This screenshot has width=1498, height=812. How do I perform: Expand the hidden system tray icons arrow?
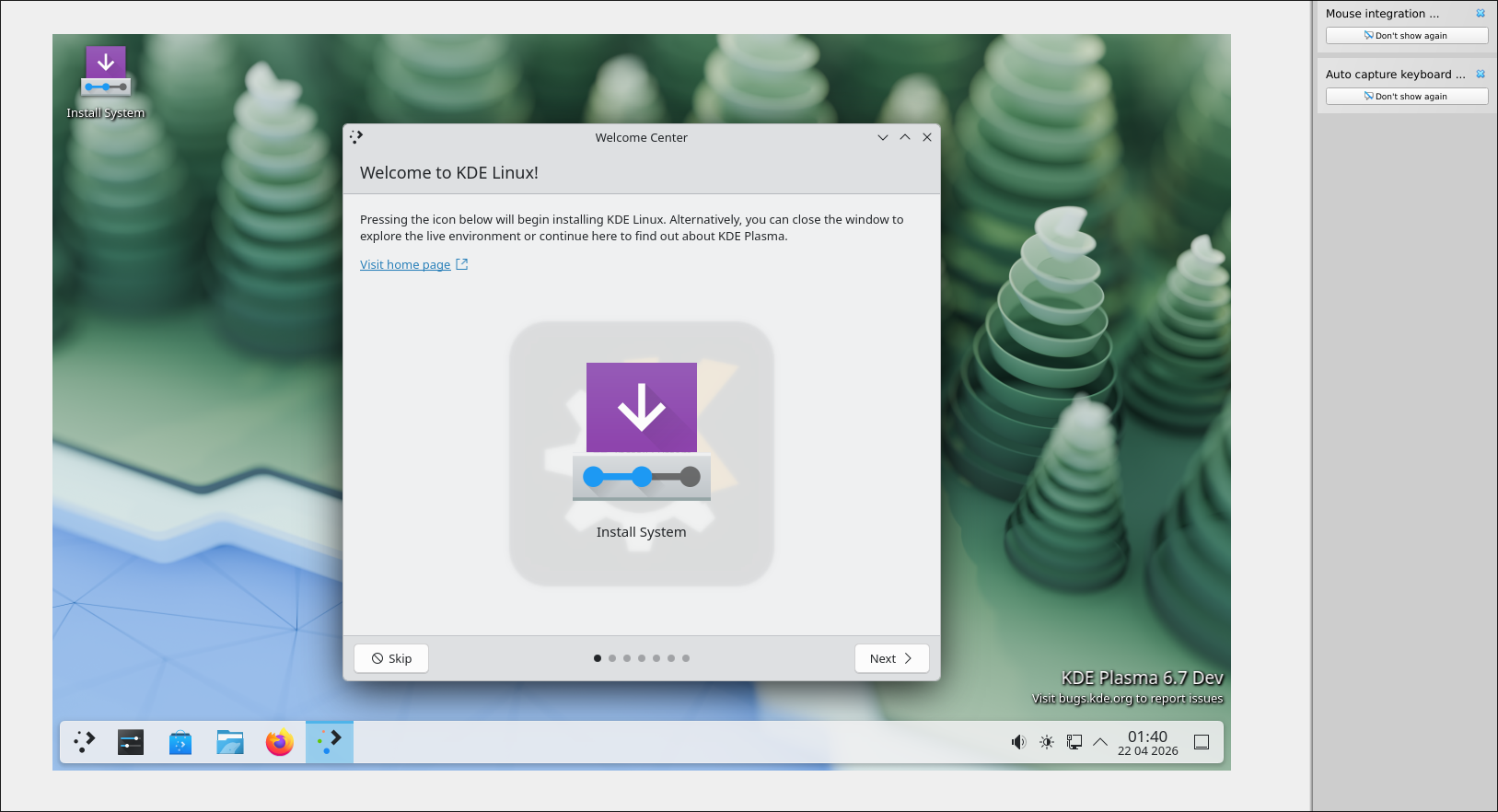click(1100, 742)
